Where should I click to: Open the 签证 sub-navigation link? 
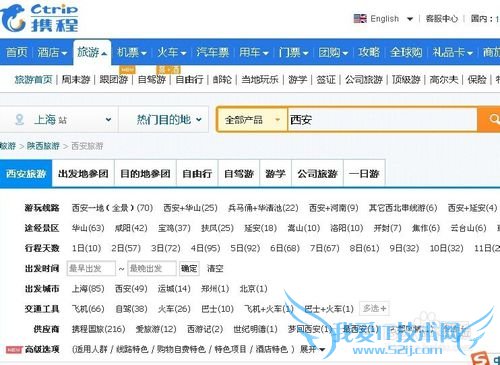(326, 79)
